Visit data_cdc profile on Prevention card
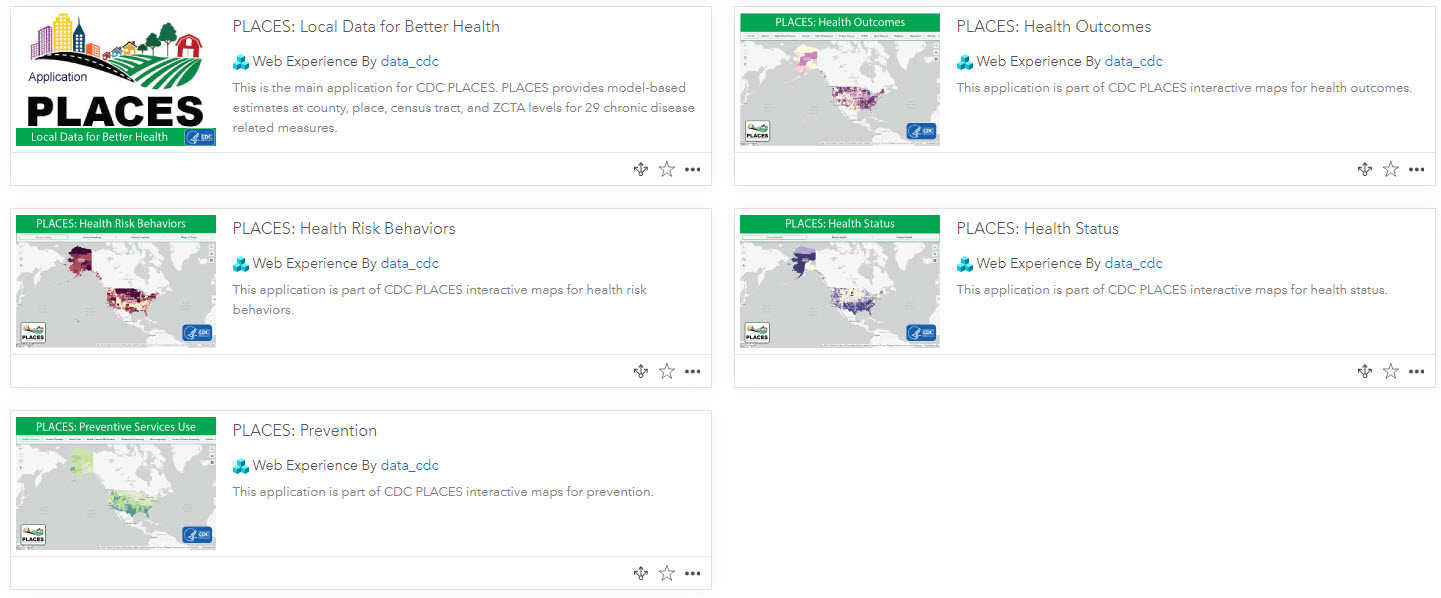This screenshot has height=598, width=1441. pos(410,465)
